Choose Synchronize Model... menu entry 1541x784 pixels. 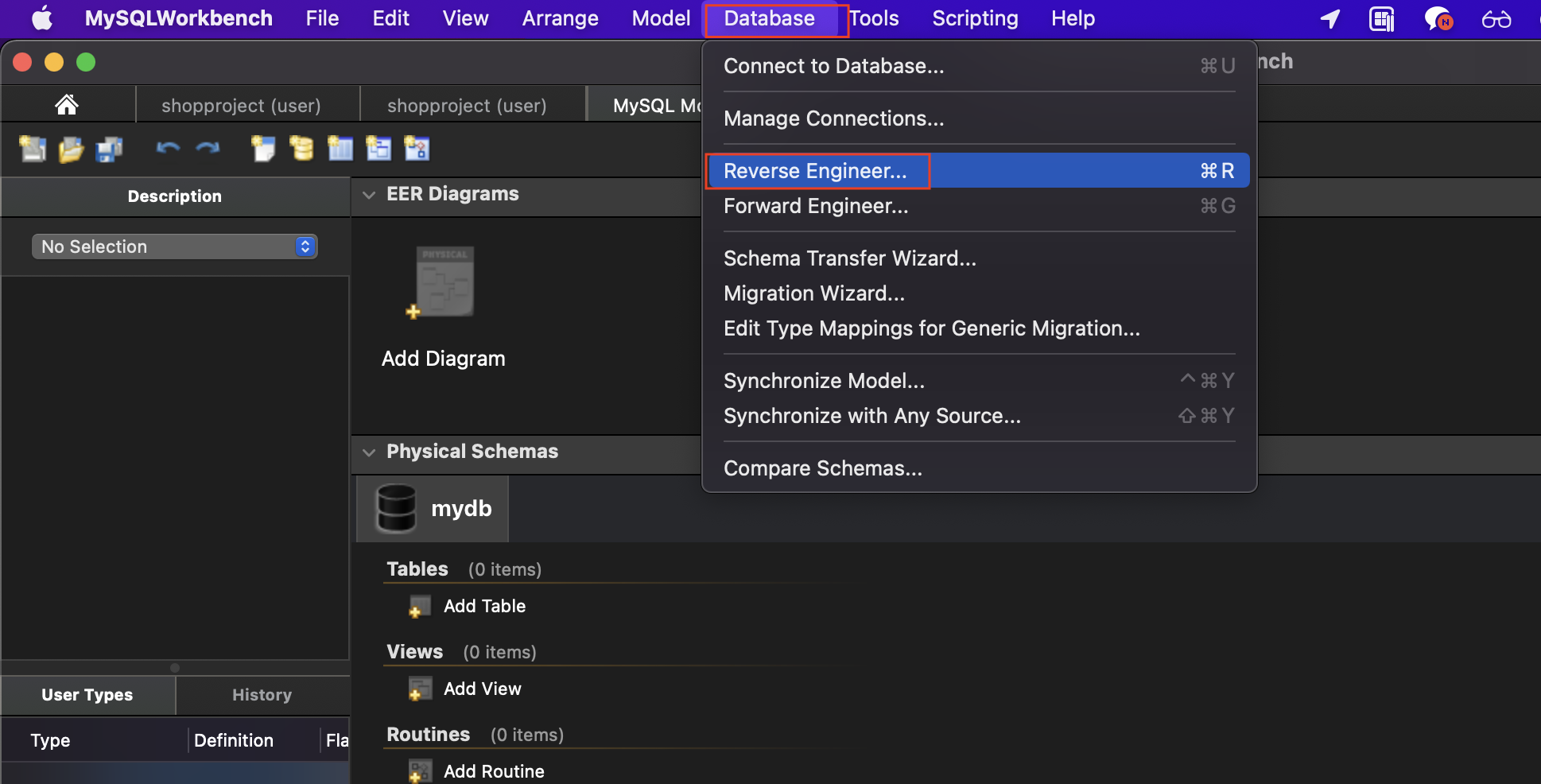click(980, 381)
